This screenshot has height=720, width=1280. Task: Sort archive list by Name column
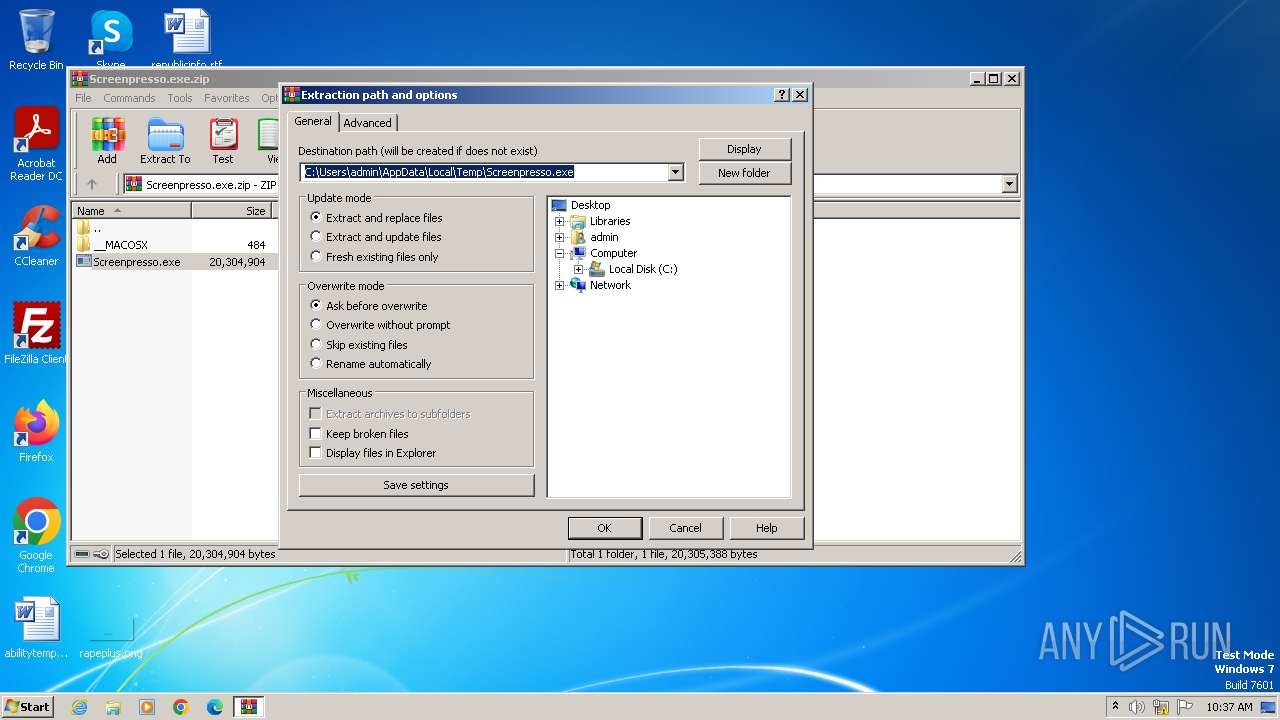132,211
